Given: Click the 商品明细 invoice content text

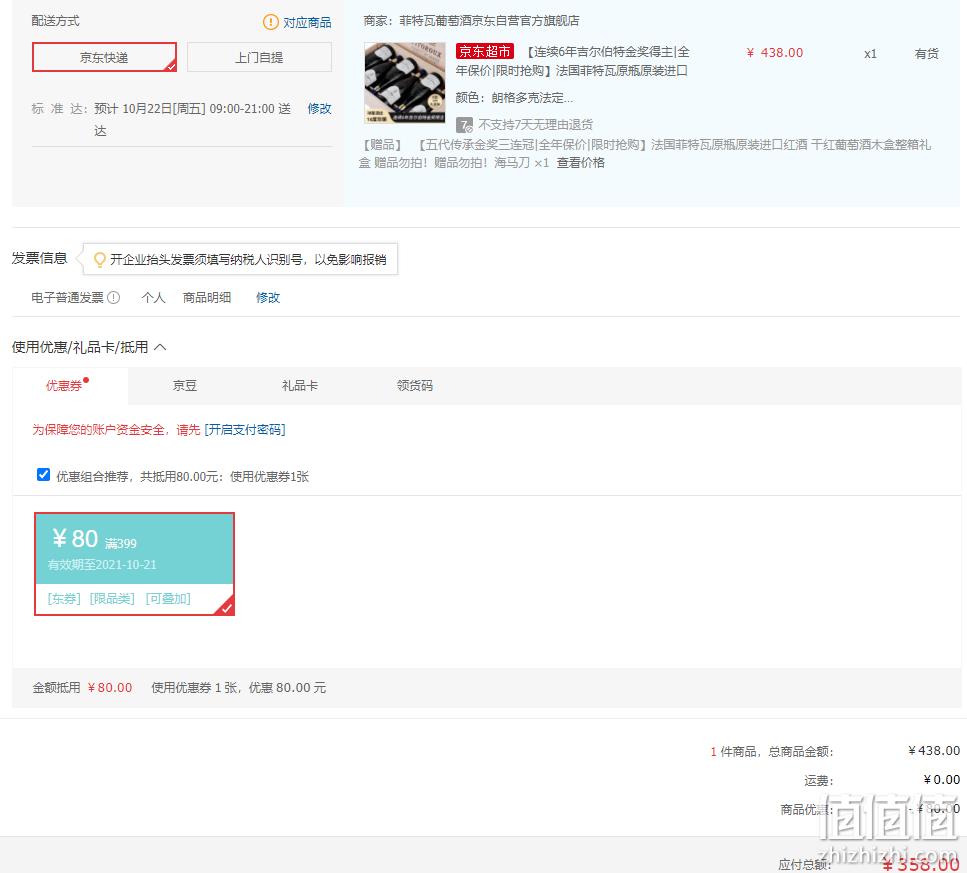Looking at the screenshot, I should [x=207, y=298].
